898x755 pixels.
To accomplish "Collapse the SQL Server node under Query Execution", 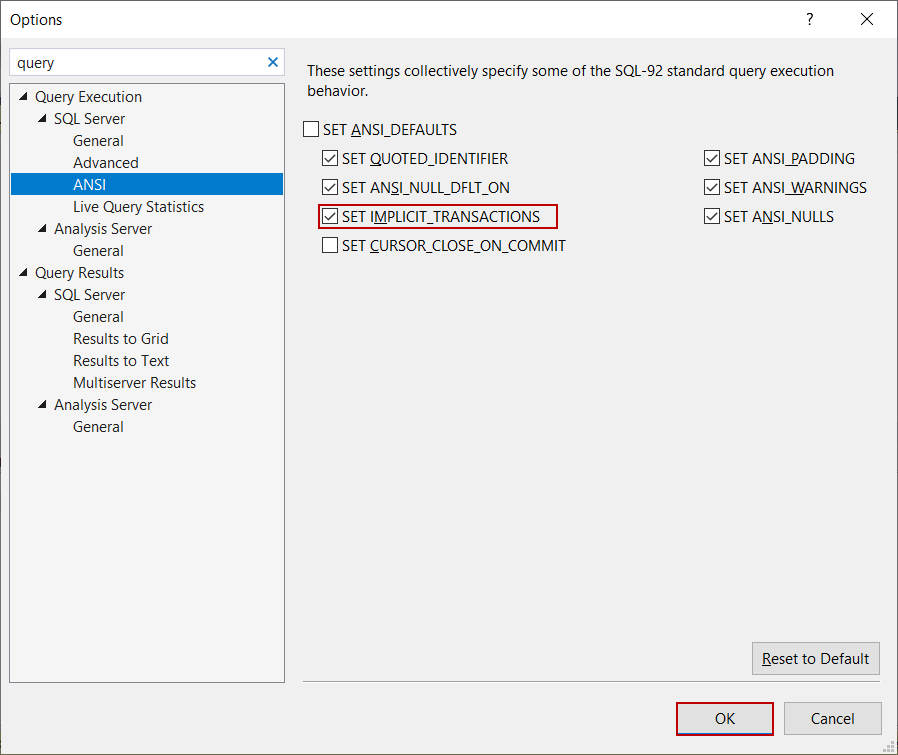I will coord(41,118).
